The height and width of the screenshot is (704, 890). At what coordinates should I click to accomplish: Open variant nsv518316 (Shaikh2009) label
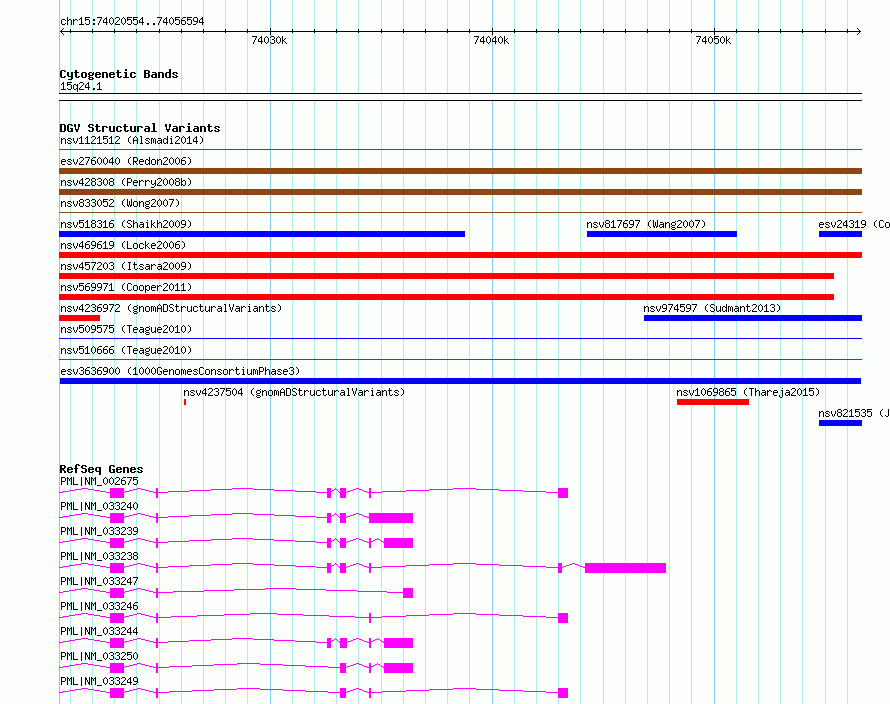coord(126,224)
